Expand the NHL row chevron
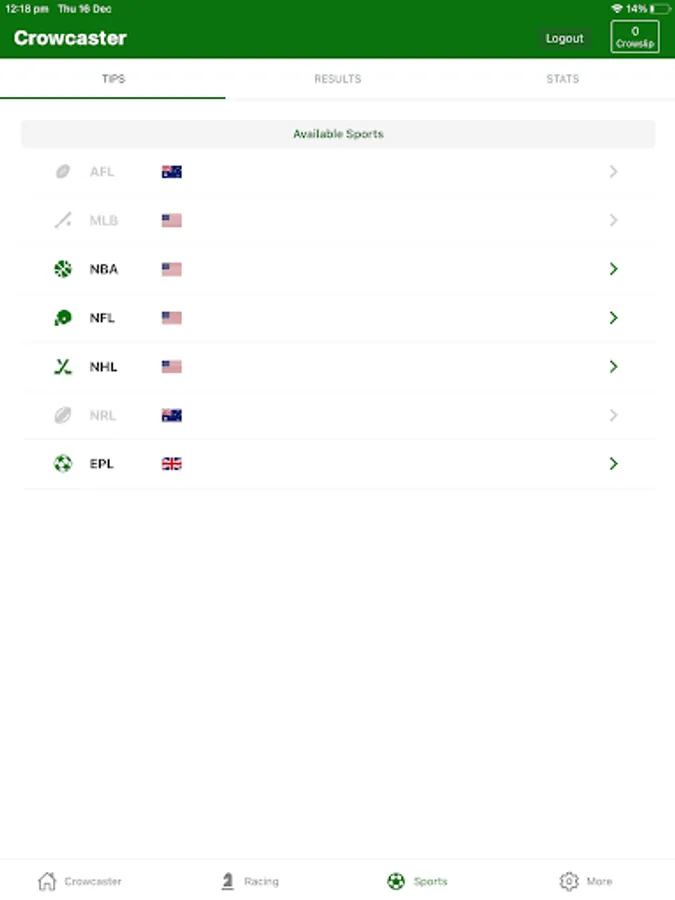This screenshot has width=675, height=900. point(613,367)
